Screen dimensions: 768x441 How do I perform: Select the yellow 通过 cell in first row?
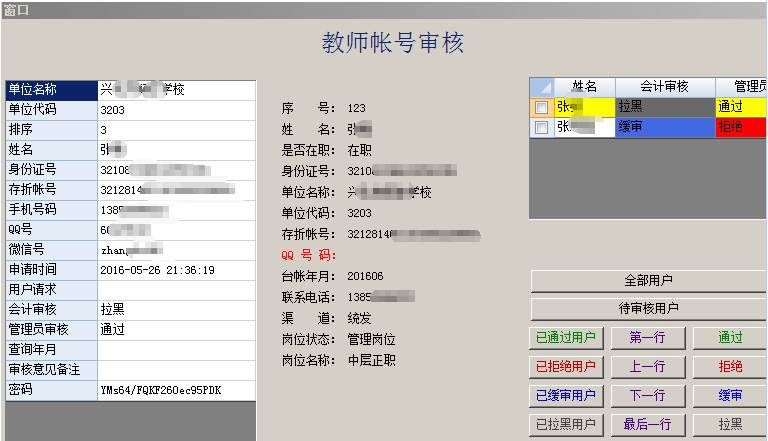(x=740, y=107)
